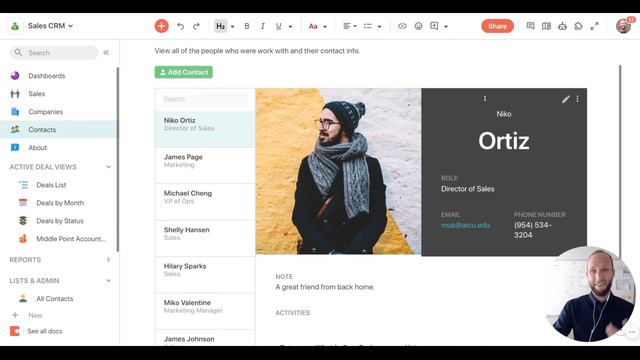640x360 pixels.
Task: Open text alignment options
Action: [x=350, y=26]
